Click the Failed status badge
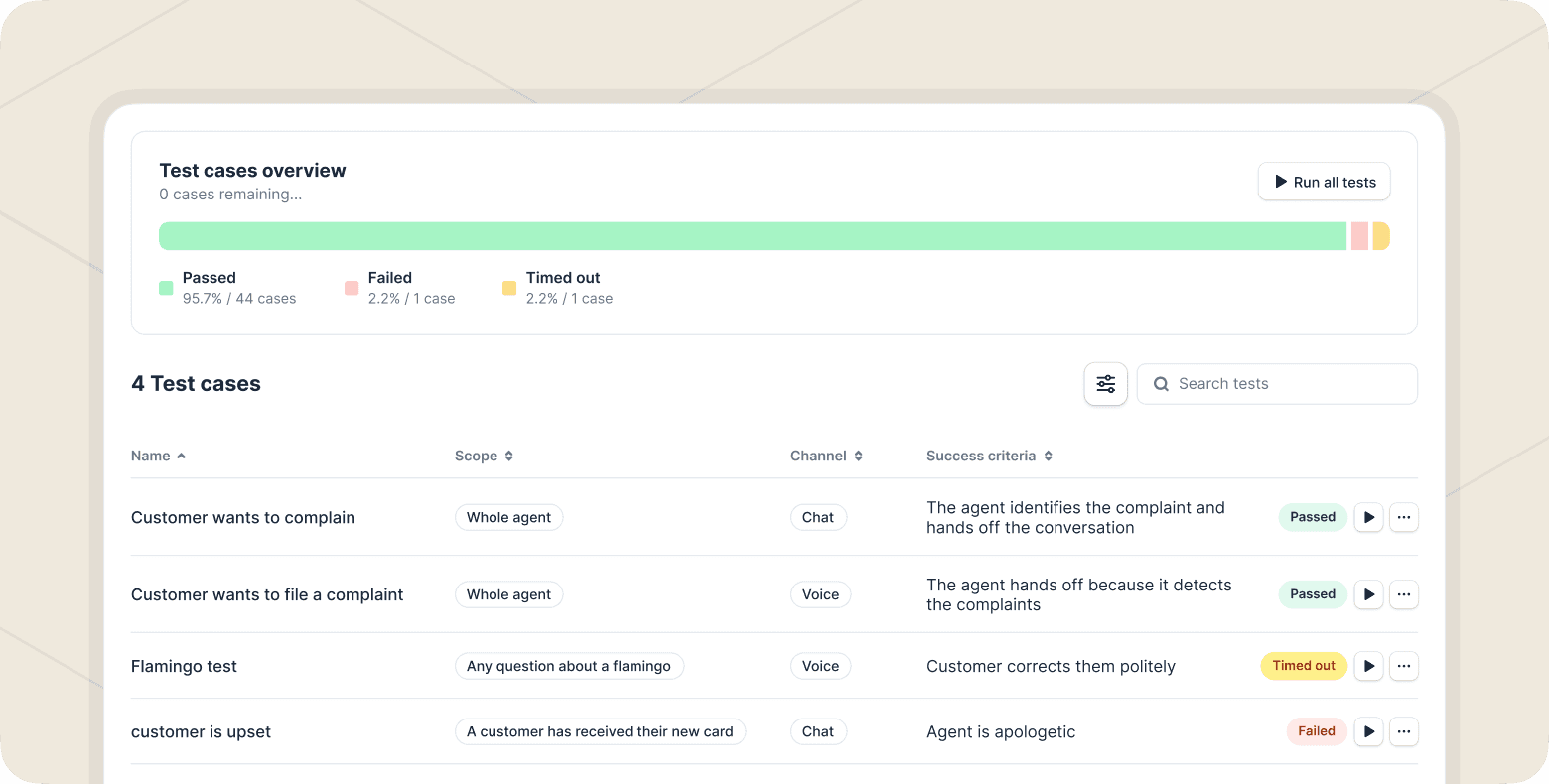 [1317, 731]
